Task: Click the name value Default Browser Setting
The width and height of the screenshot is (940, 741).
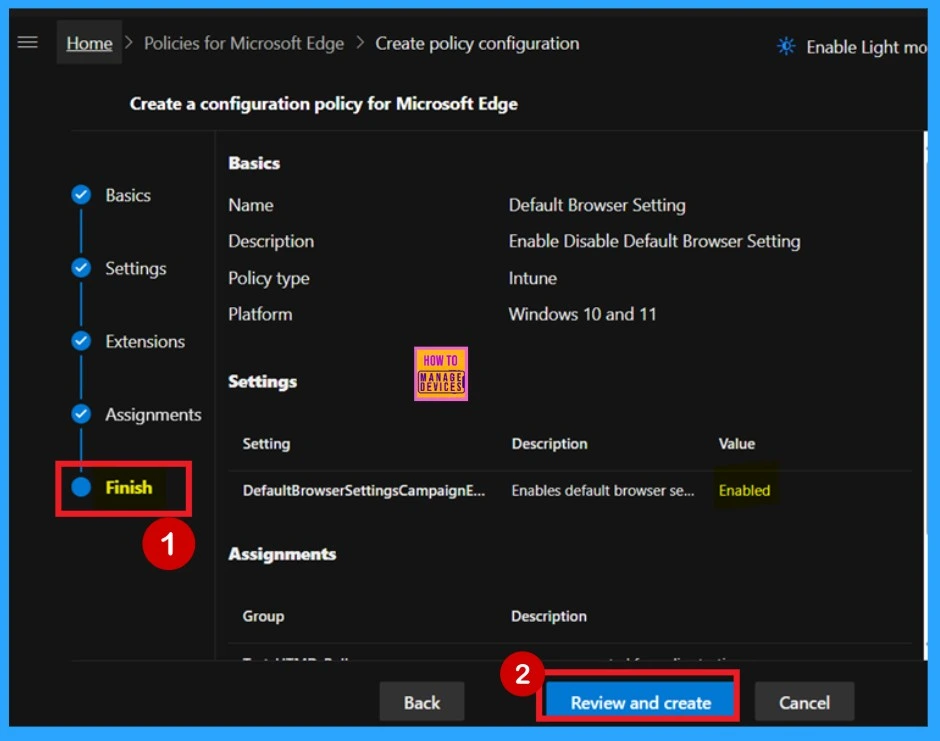Action: (597, 205)
